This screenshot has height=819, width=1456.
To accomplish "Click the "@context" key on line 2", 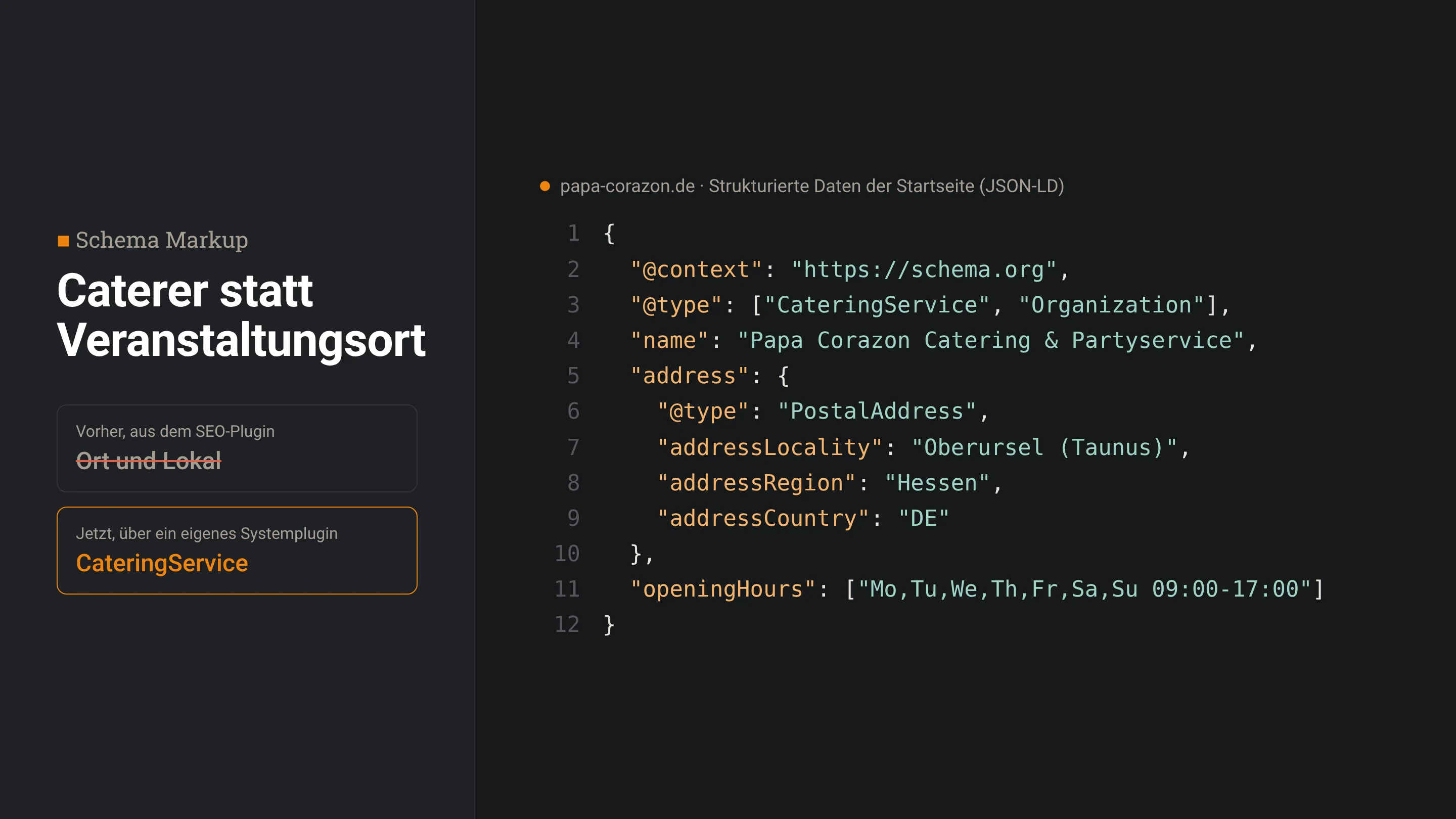I will tap(696, 269).
